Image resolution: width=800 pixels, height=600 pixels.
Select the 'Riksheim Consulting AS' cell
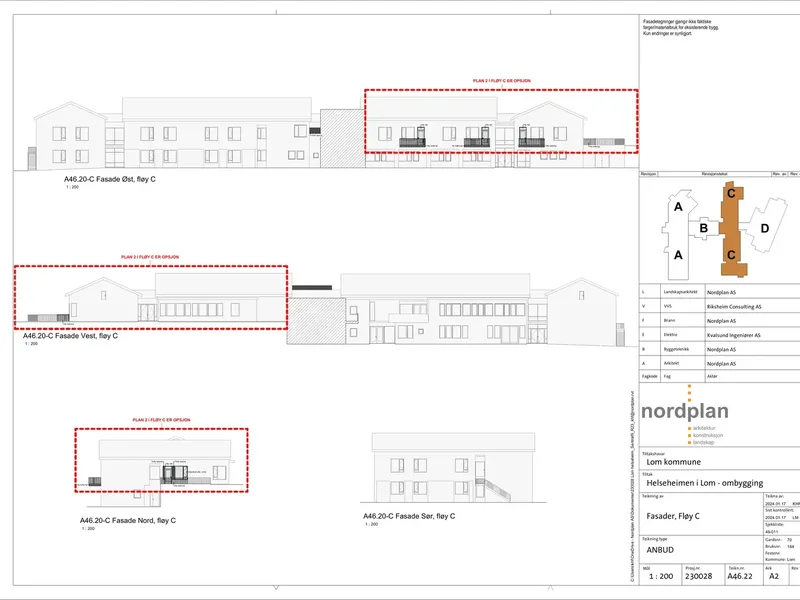(734, 307)
